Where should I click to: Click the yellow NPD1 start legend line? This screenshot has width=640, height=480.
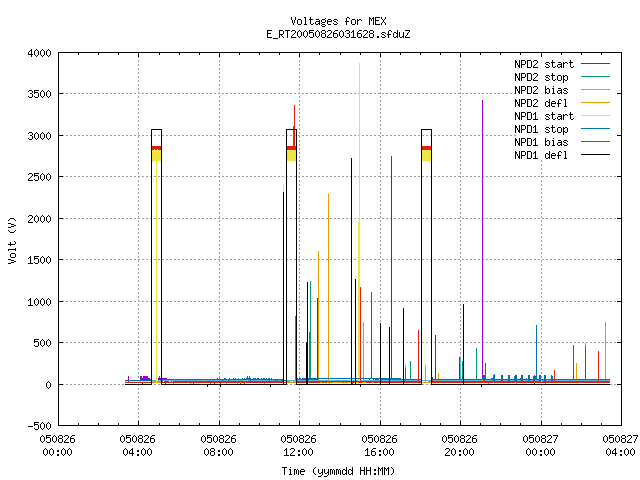pyautogui.click(x=595, y=116)
